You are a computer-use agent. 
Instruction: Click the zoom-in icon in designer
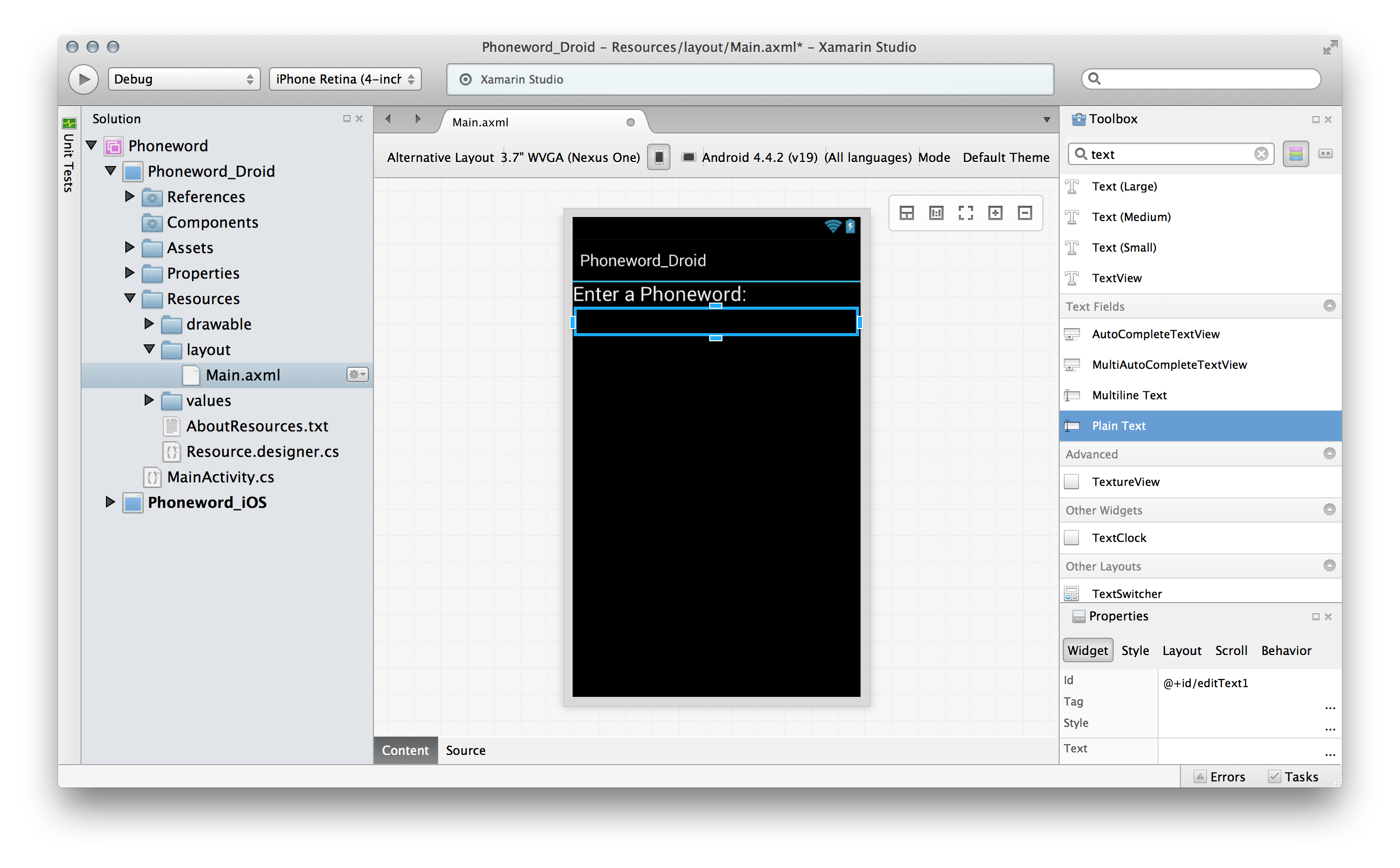pyautogui.click(x=995, y=213)
